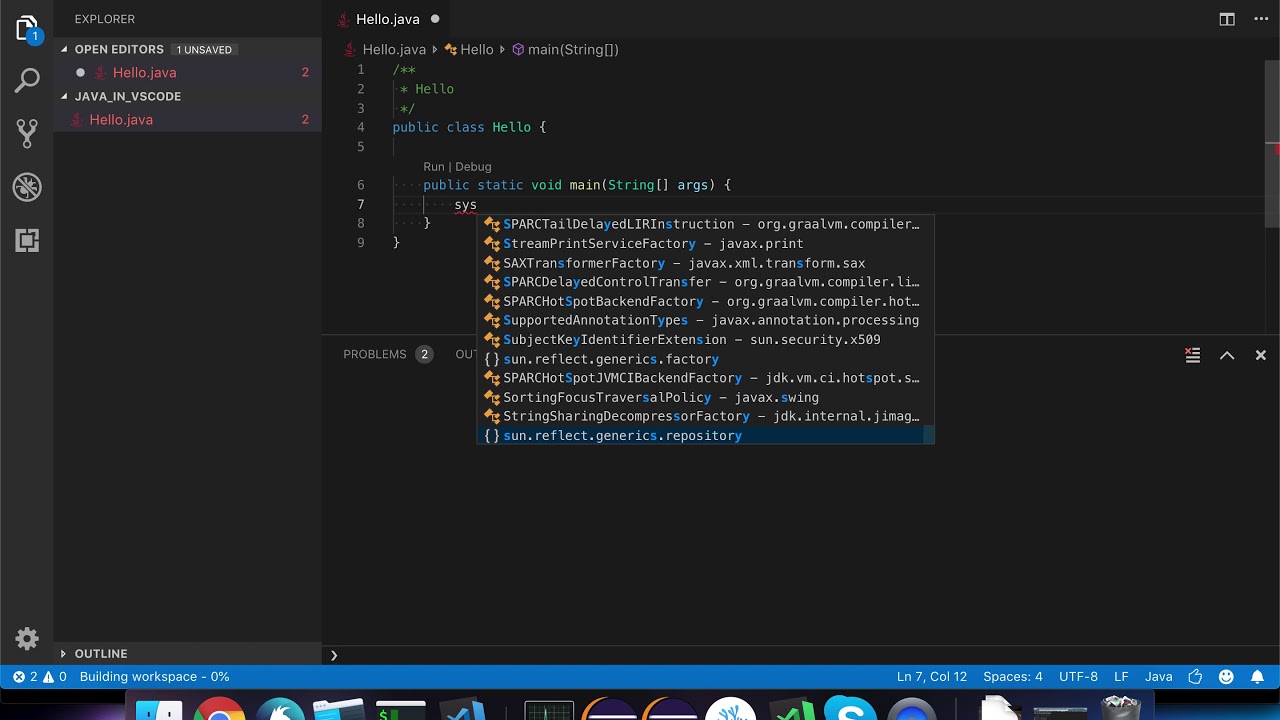Screen dimensions: 1280x720
Task: Choose SPARCDelayedControlTransfer suggestion
Action: [705, 282]
